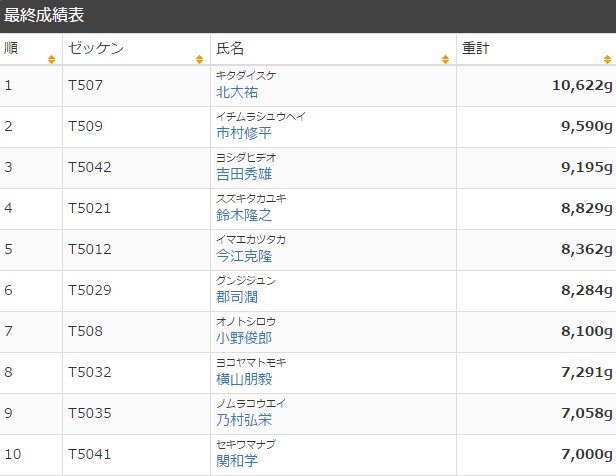Click sort arrows in 順 column header
616x476 pixels.
point(51,60)
